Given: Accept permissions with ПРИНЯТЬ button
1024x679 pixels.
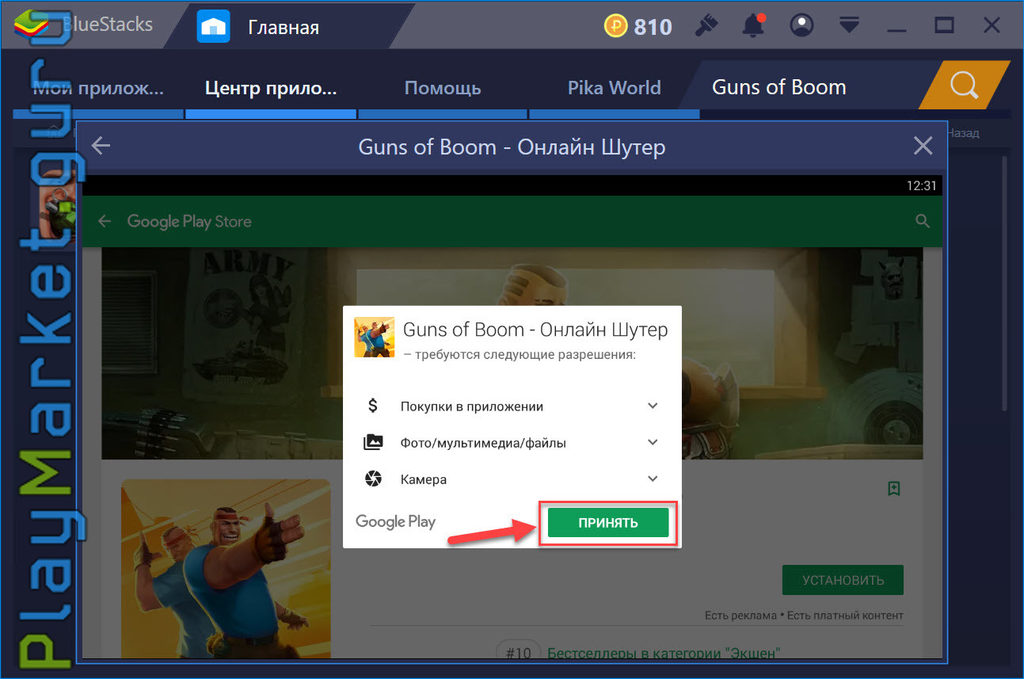Looking at the screenshot, I should [x=608, y=522].
